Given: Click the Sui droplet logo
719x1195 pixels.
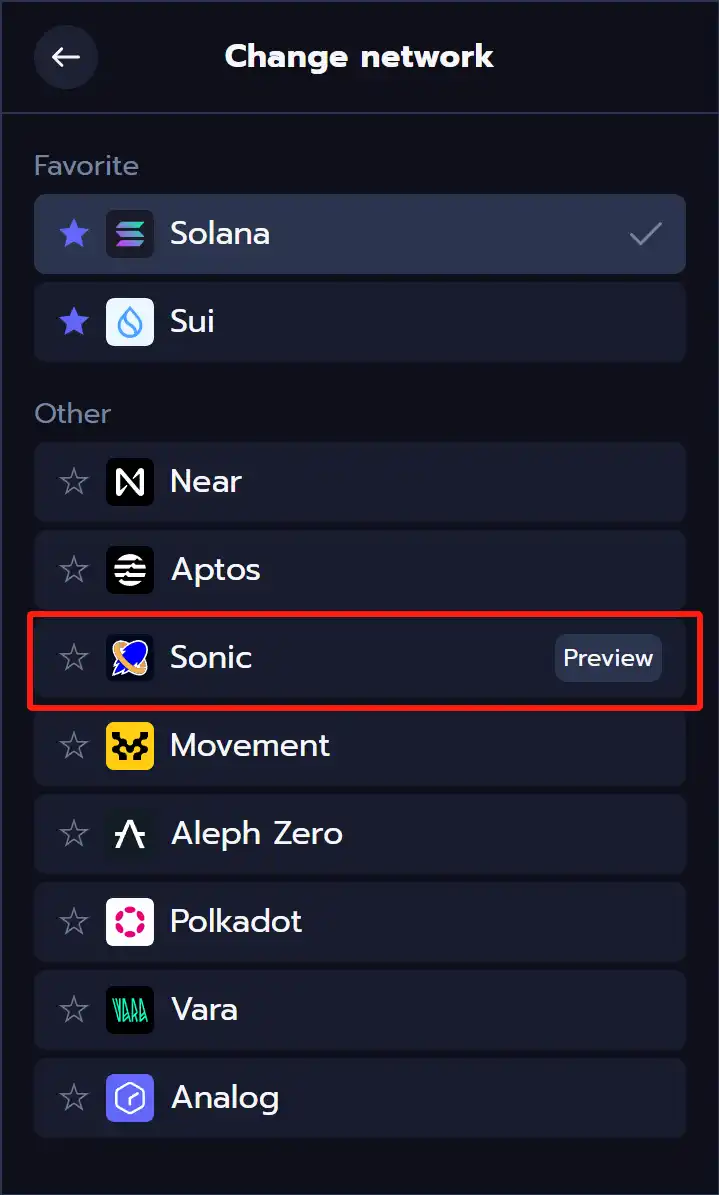Looking at the screenshot, I should pyautogui.click(x=130, y=322).
